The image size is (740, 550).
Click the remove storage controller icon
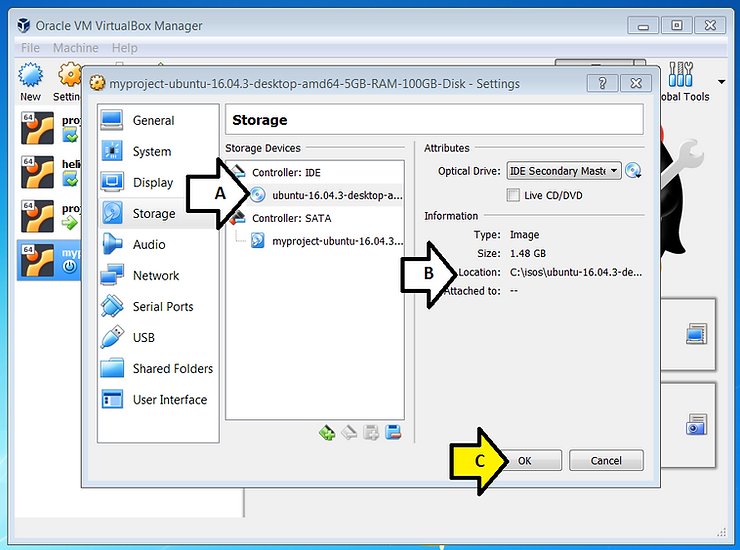tap(349, 432)
